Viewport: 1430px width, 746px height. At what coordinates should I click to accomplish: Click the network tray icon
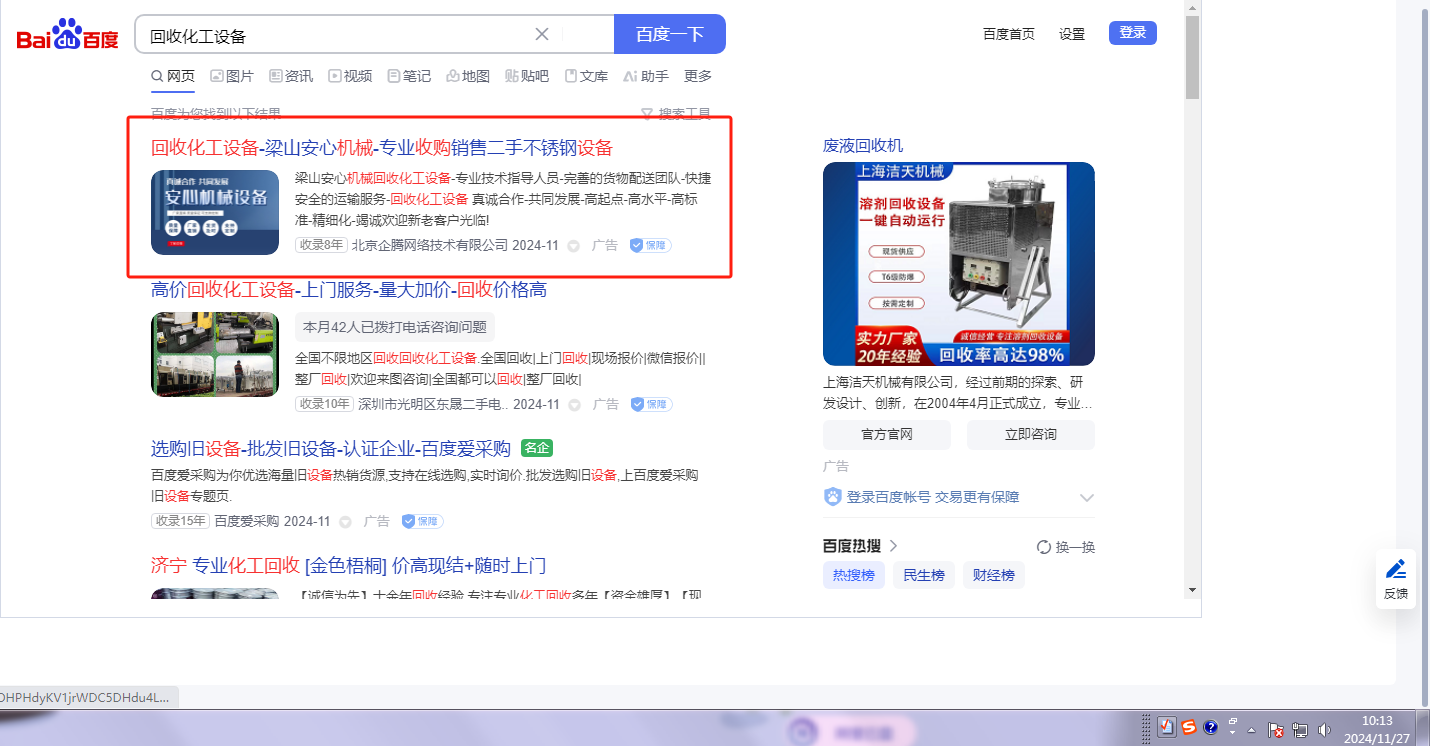pyautogui.click(x=1300, y=729)
